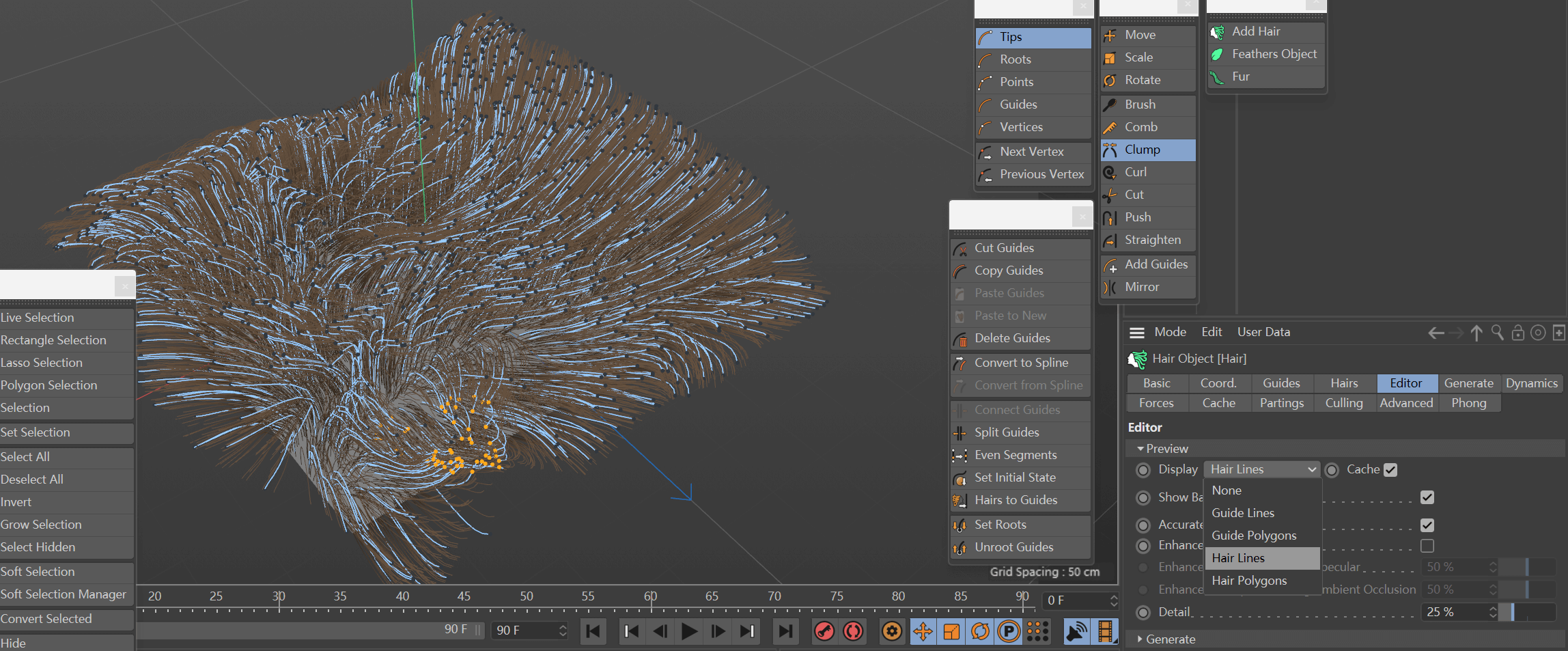Pick the hair Cut tool
The width and height of the screenshot is (1568, 651).
[1148, 195]
